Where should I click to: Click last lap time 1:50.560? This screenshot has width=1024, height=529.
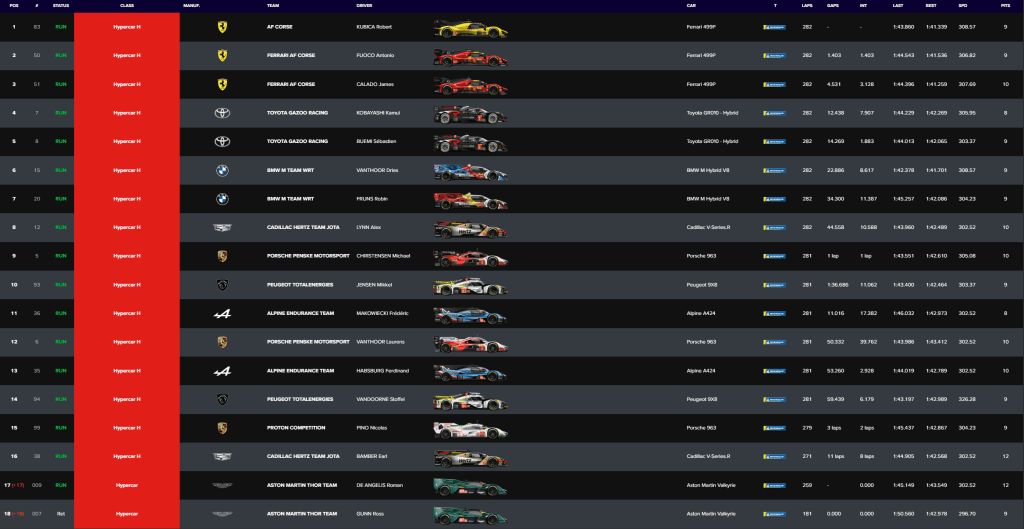coord(903,514)
